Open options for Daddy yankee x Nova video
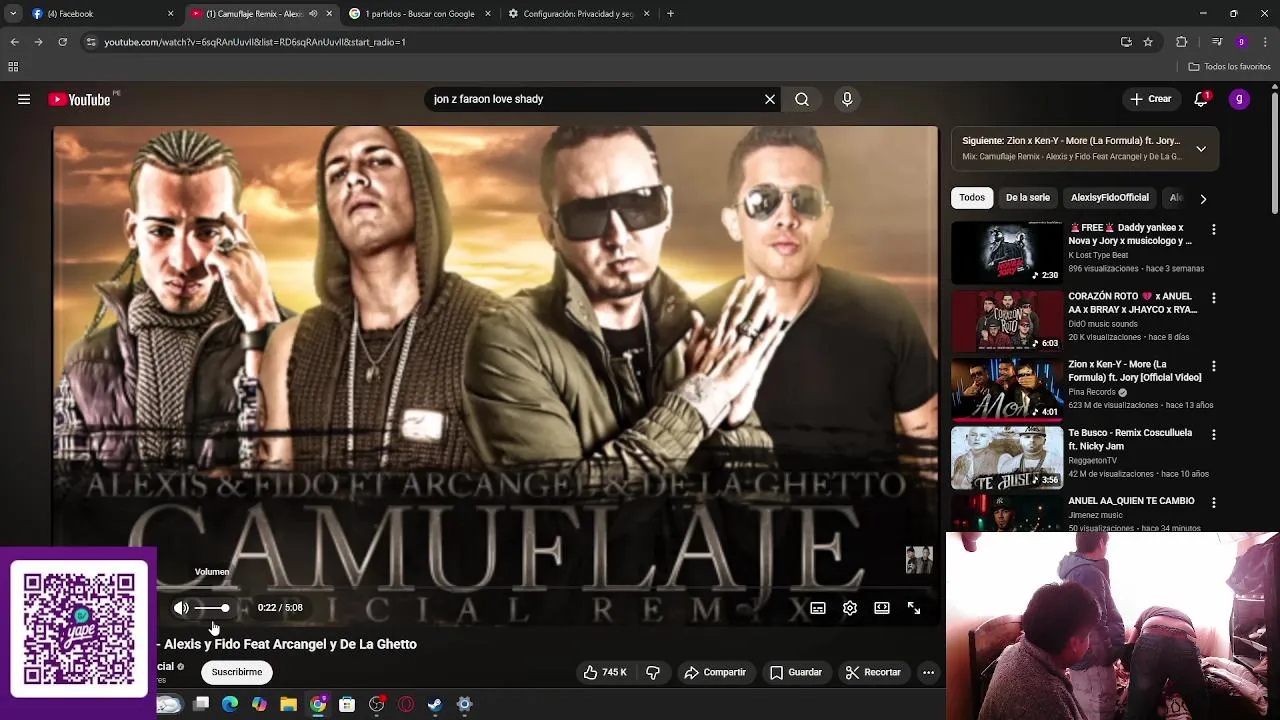Screen dimensions: 1280x720 tap(1214, 229)
